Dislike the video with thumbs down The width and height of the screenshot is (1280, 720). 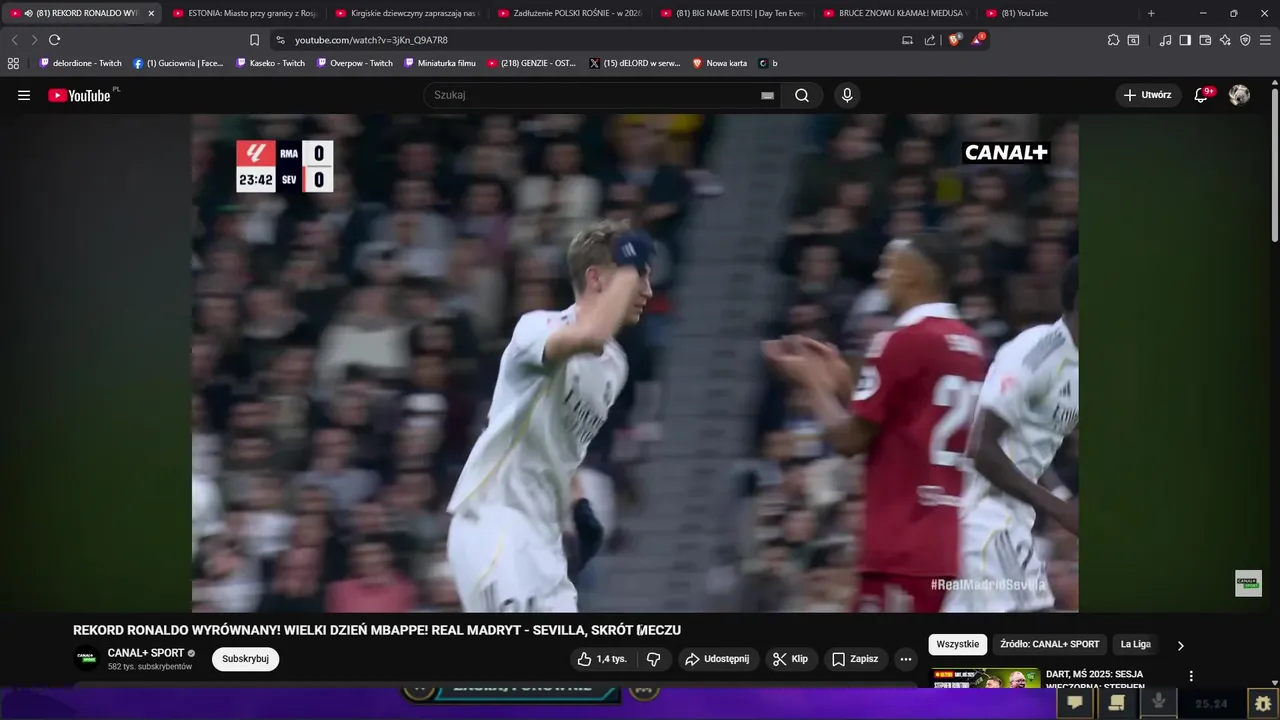(654, 659)
